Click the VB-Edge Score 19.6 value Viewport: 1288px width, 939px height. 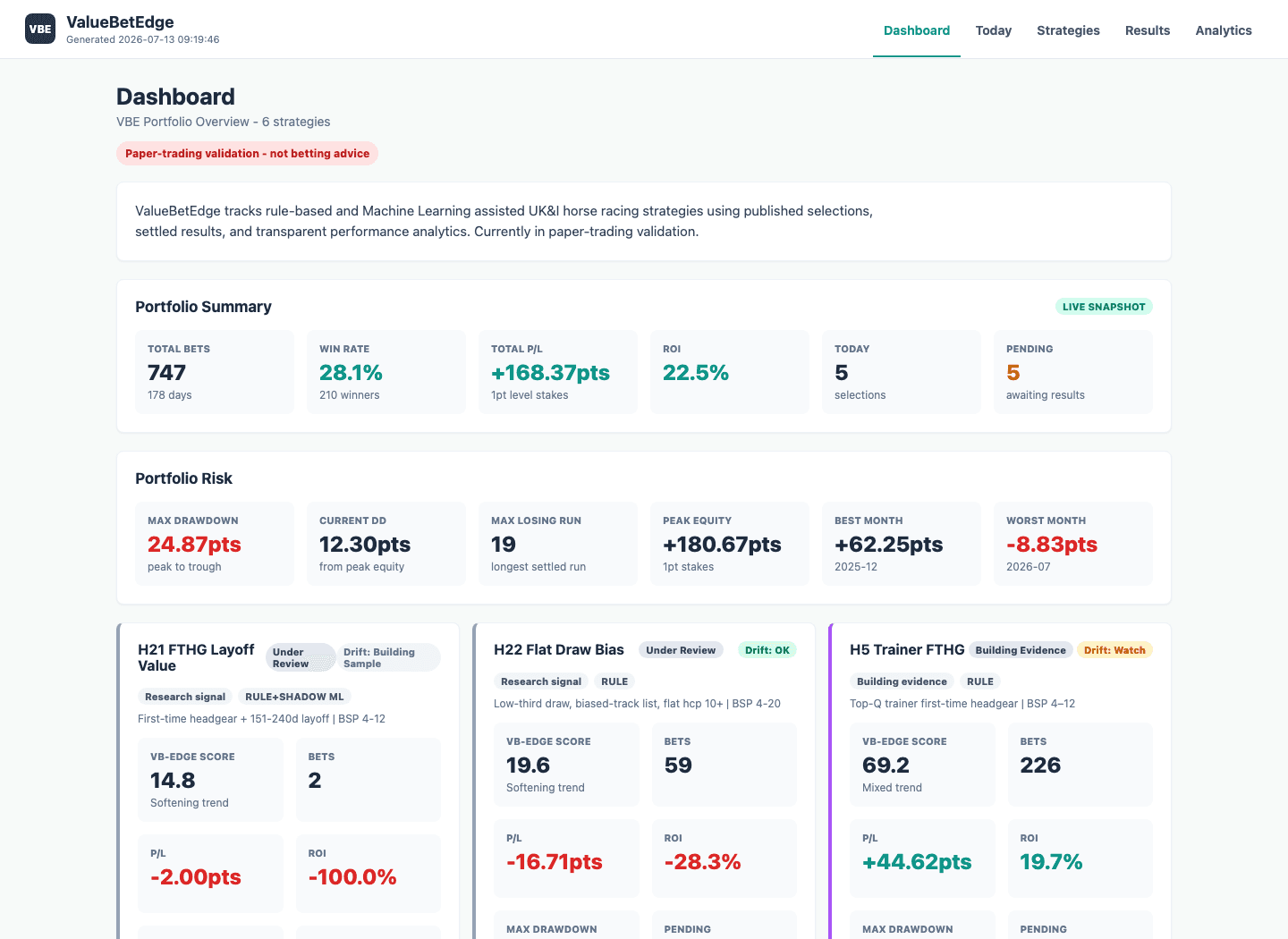[529, 766]
